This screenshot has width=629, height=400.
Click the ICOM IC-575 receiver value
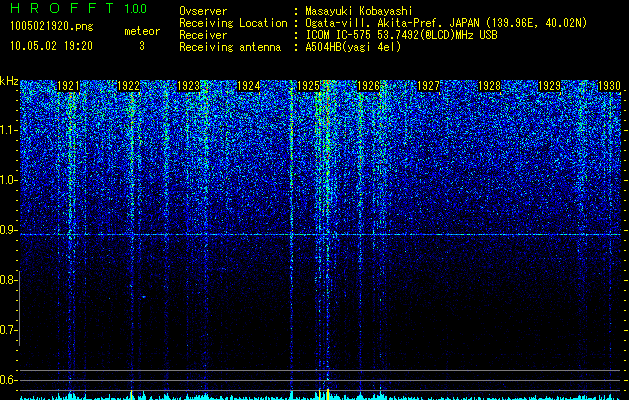(x=402, y=35)
